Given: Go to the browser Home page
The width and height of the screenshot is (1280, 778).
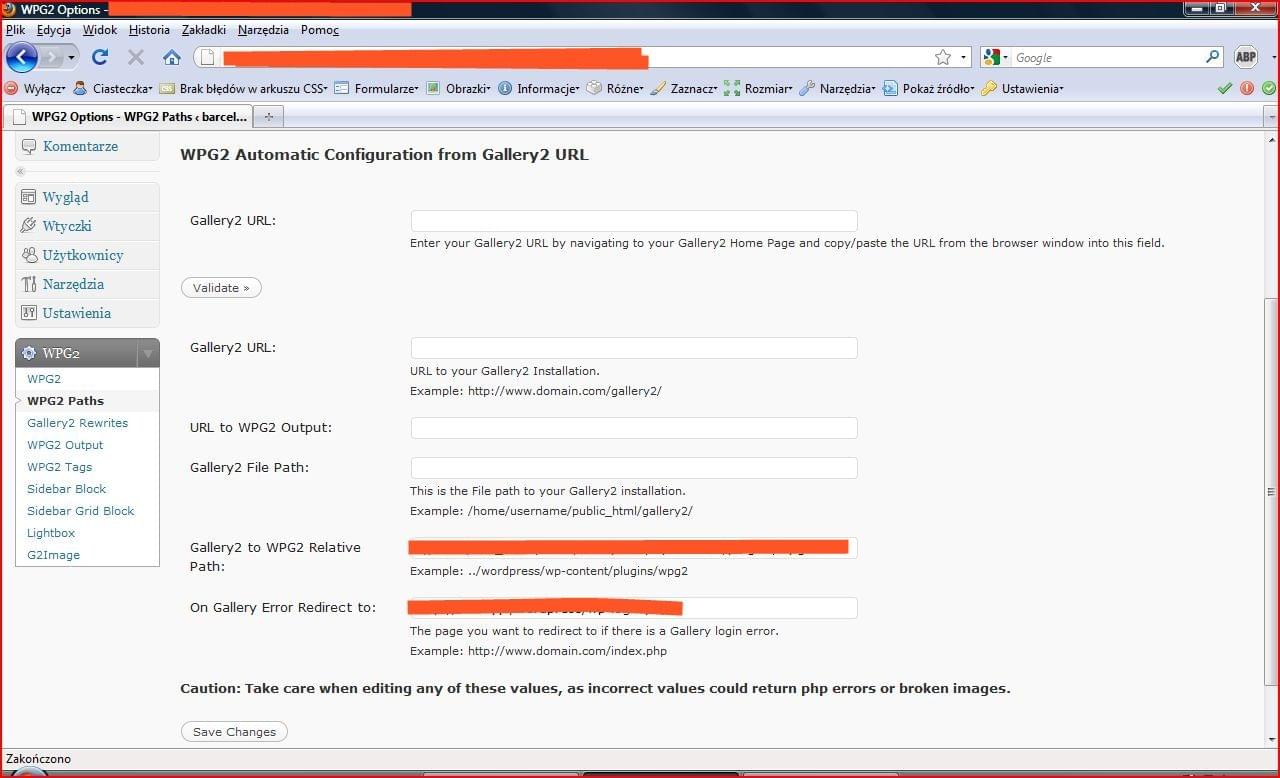Looking at the screenshot, I should click(172, 57).
